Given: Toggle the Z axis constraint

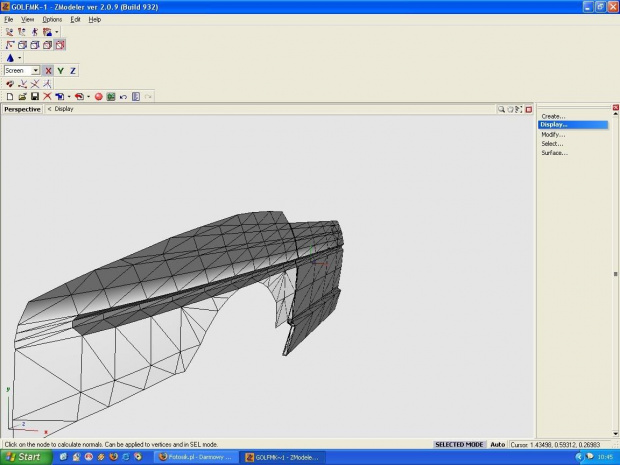Looking at the screenshot, I should point(73,71).
